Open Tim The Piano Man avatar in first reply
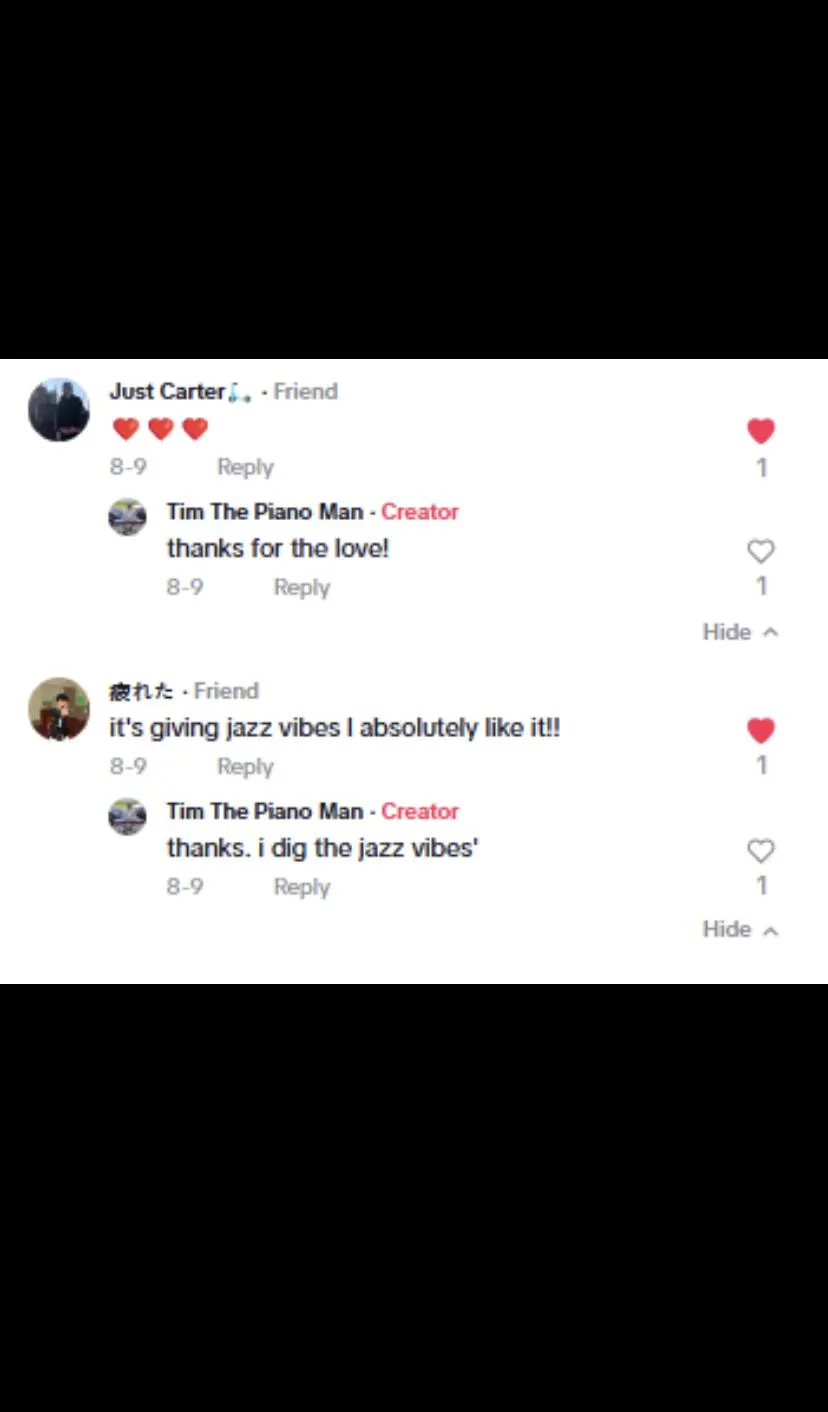The height and width of the screenshot is (1412, 828). click(x=127, y=517)
